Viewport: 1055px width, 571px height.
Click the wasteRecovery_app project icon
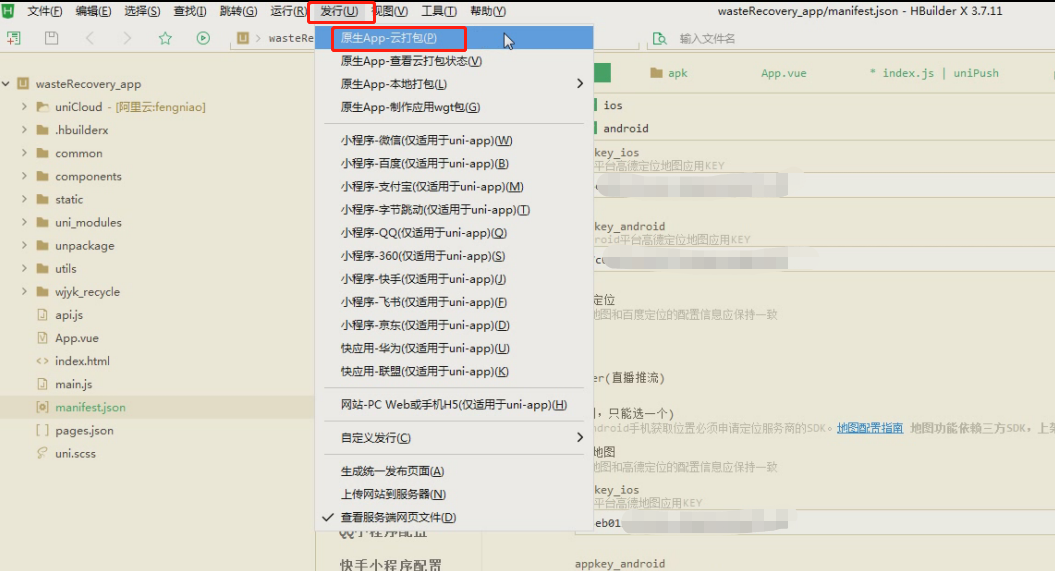[23, 83]
